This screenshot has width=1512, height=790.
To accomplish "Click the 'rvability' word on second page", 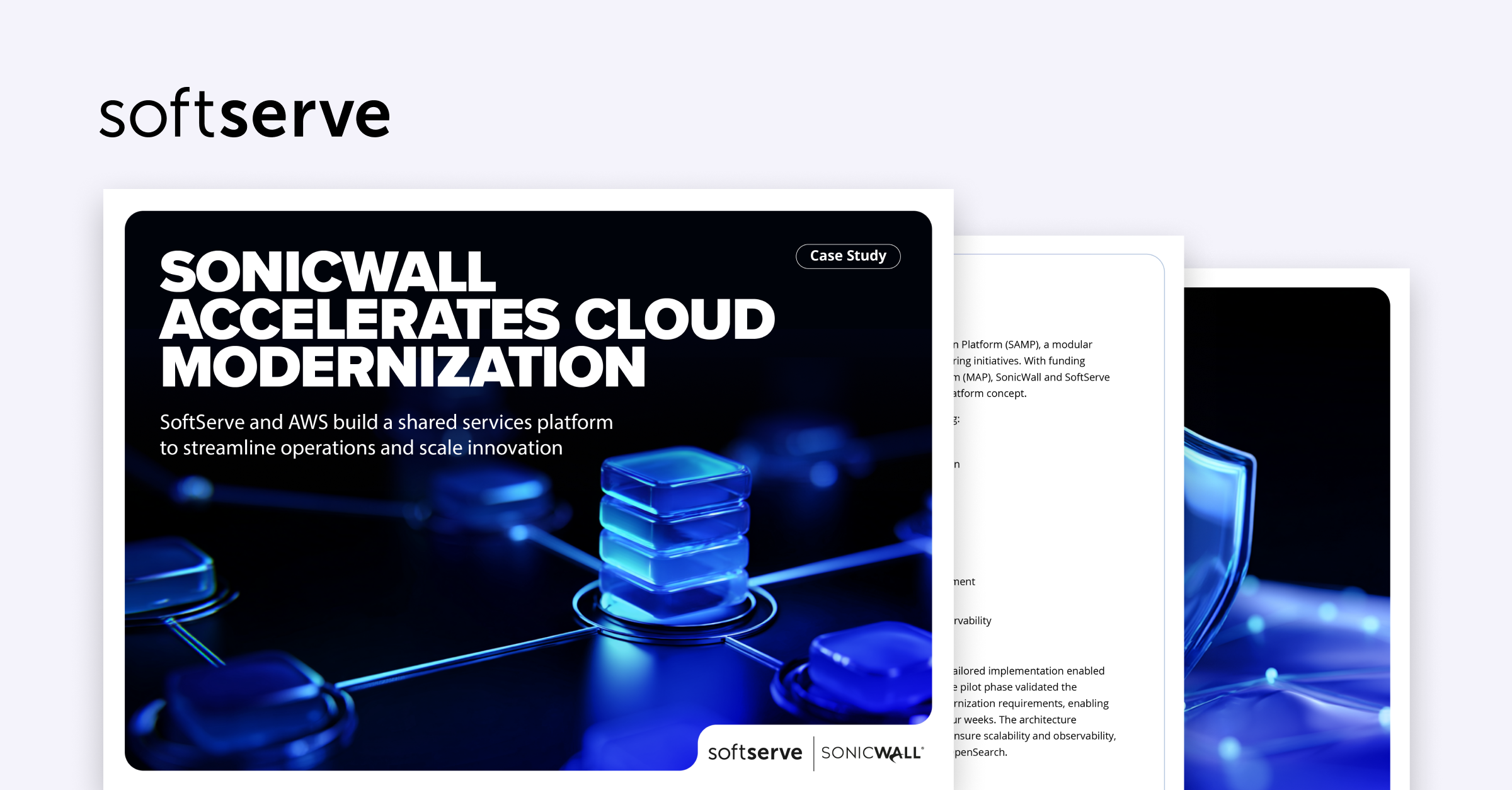I will point(973,621).
